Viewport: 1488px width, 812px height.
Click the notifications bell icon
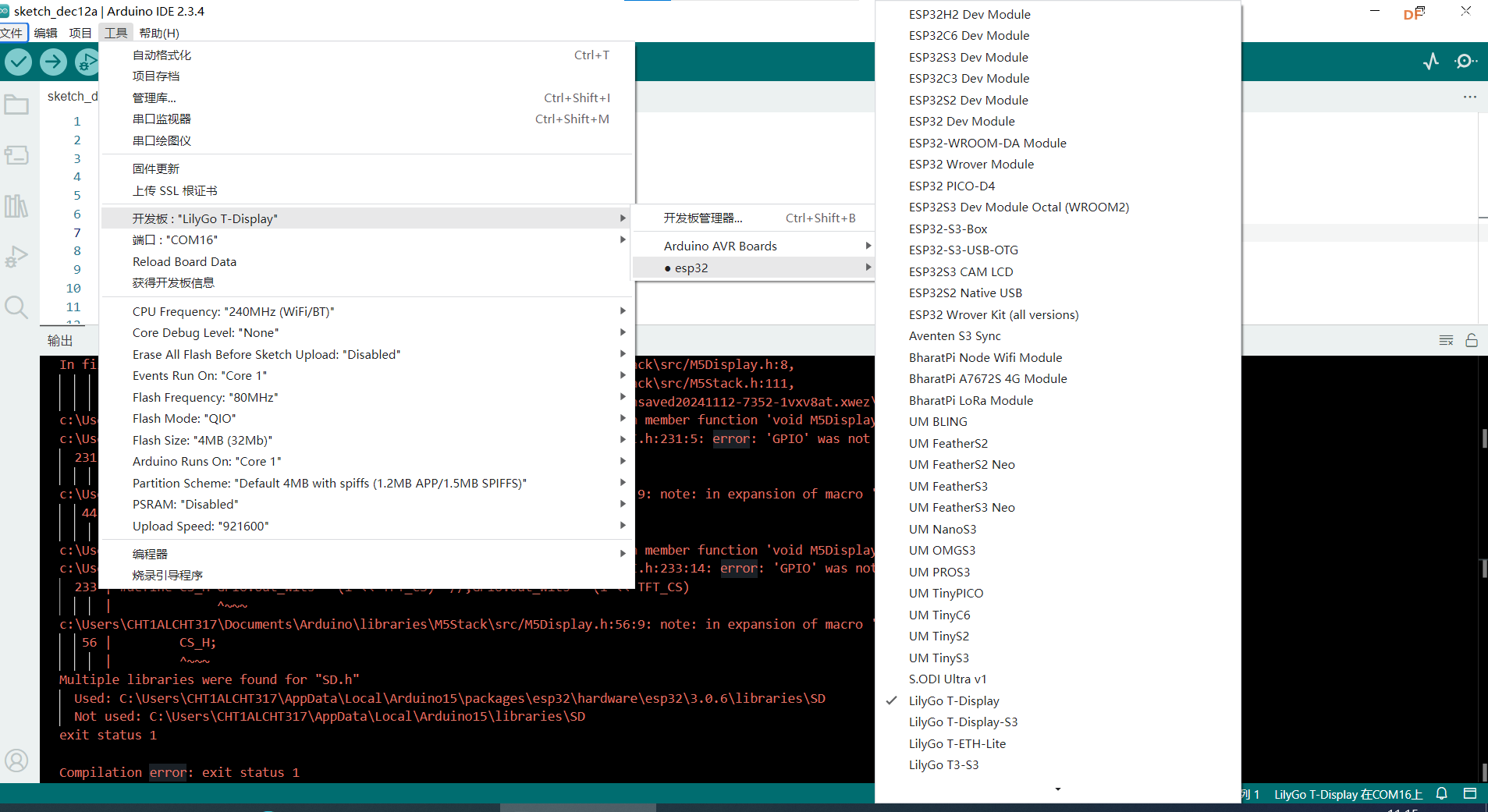click(x=1442, y=793)
